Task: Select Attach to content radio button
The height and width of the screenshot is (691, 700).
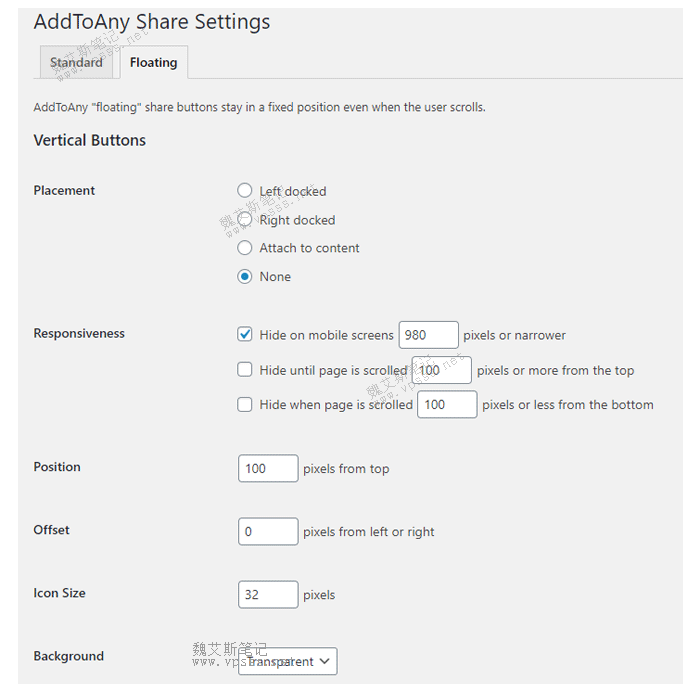Action: [x=245, y=247]
